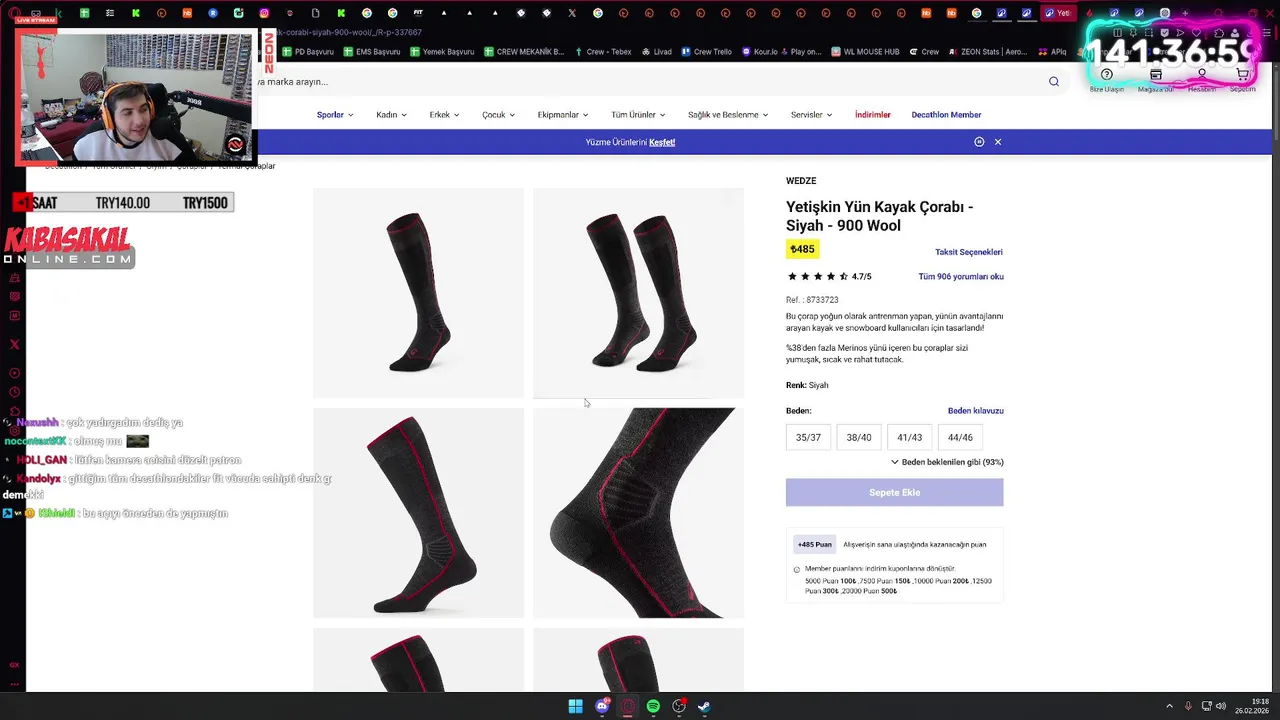This screenshot has width=1280, height=720.
Task: Expand Sağlık ve Beslenme menu
Action: (x=728, y=115)
